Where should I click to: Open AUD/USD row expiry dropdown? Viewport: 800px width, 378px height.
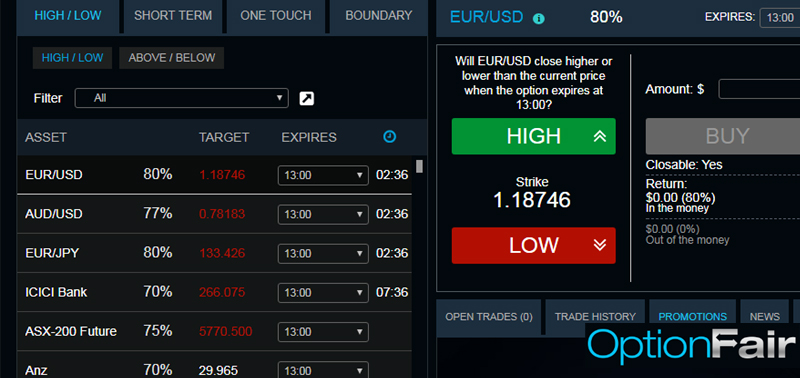pos(323,214)
